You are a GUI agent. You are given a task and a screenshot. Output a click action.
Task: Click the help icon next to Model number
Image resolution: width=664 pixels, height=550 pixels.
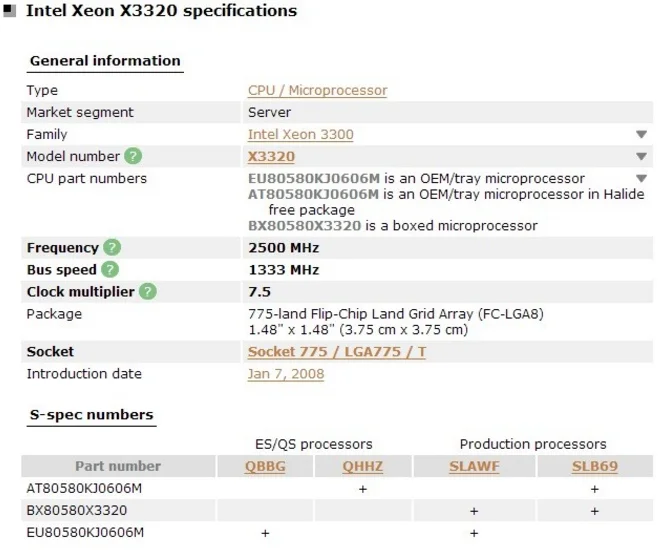pyautogui.click(x=133, y=156)
